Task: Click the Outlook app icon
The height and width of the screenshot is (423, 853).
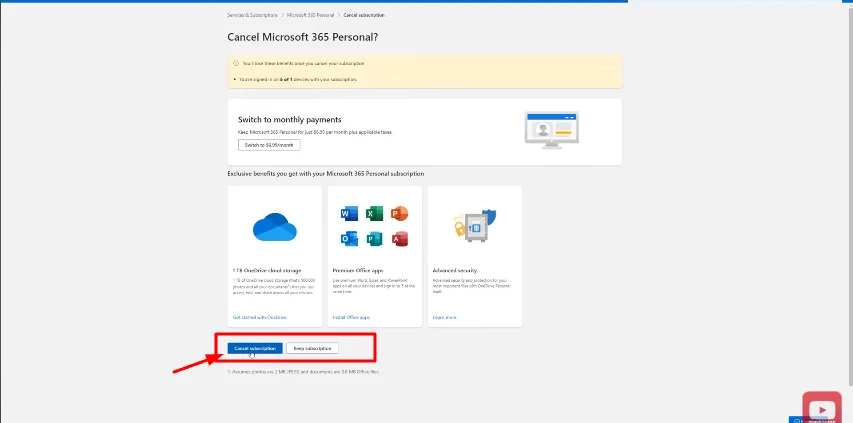Action: (349, 239)
